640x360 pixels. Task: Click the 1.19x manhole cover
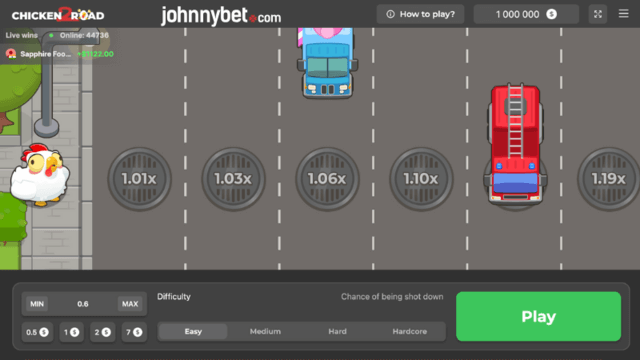click(x=609, y=179)
